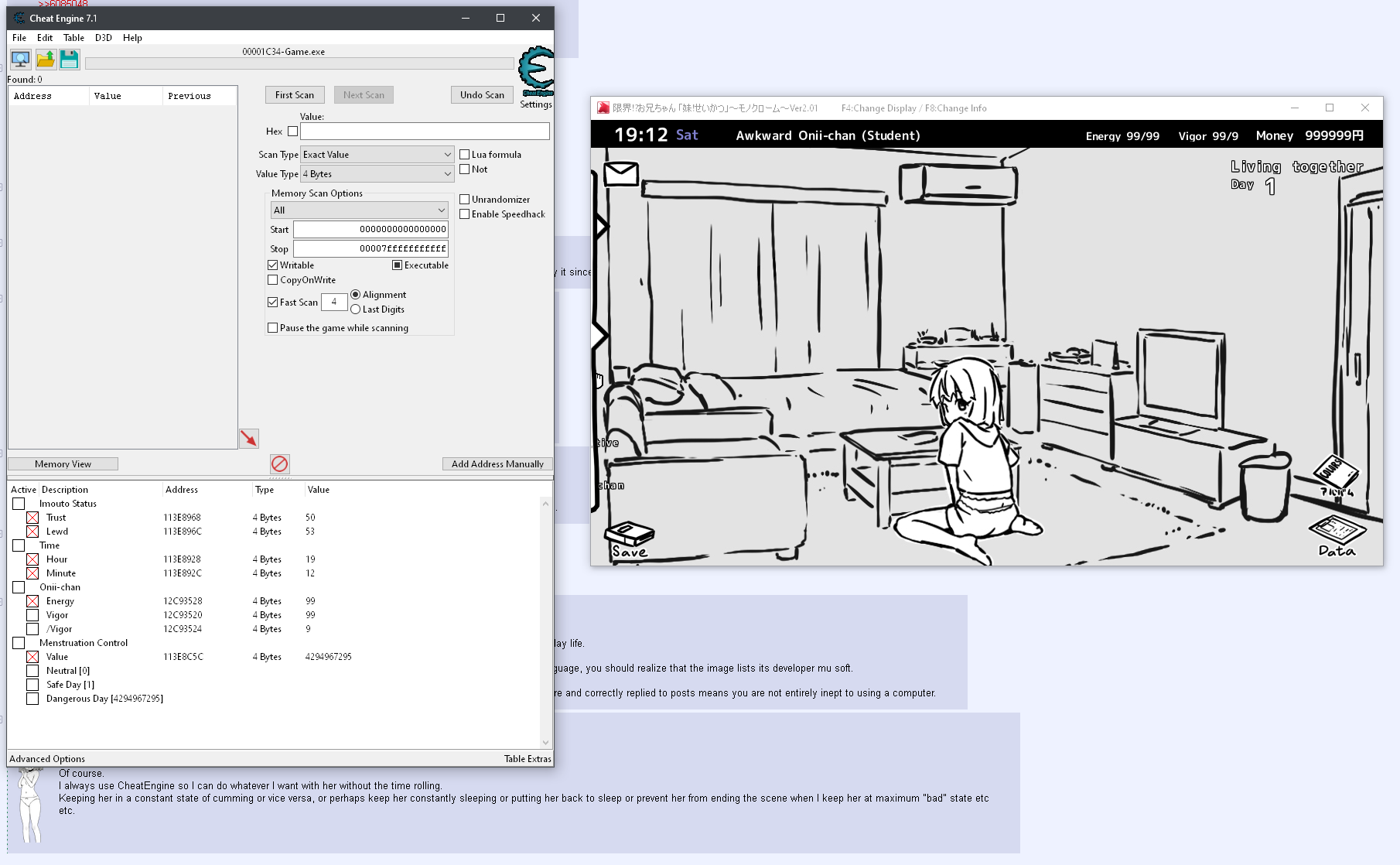Sort found list by Address column header
Screen dimensions: 1400x865
point(49,96)
